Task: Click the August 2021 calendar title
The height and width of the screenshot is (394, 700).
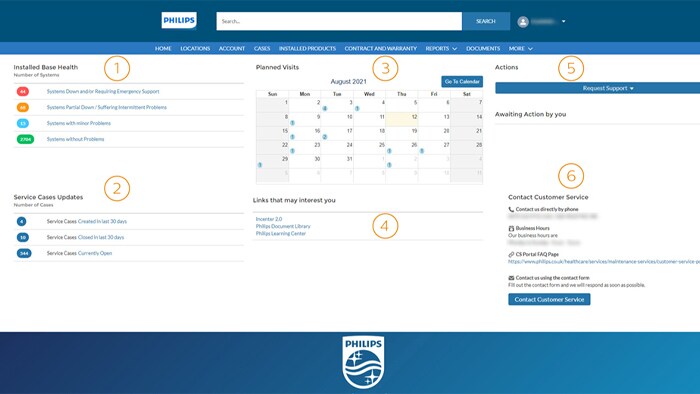Action: tap(348, 82)
